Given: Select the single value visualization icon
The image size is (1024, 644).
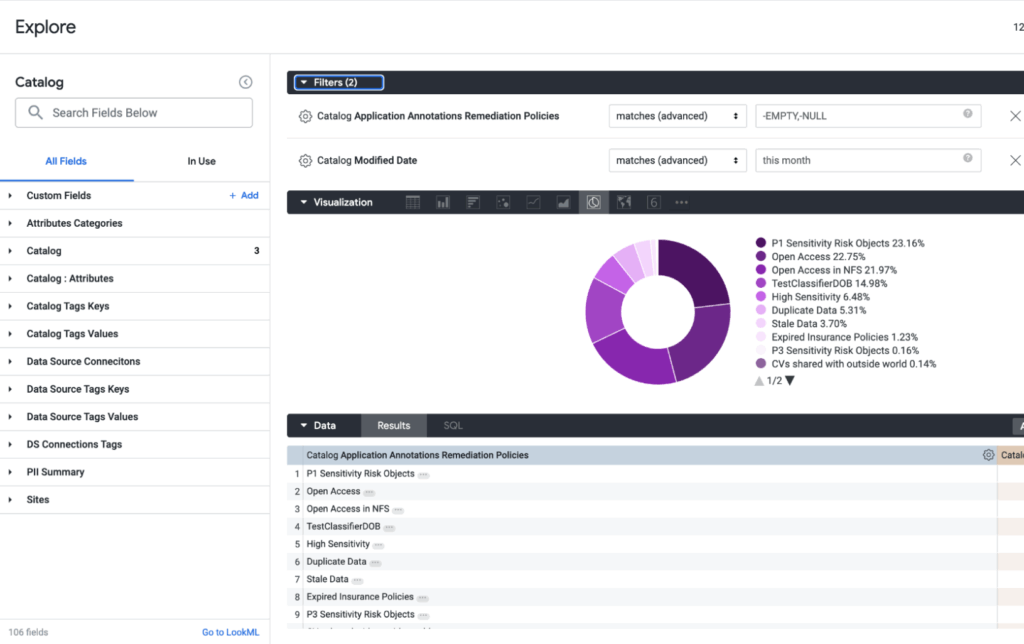Looking at the screenshot, I should click(x=653, y=202).
